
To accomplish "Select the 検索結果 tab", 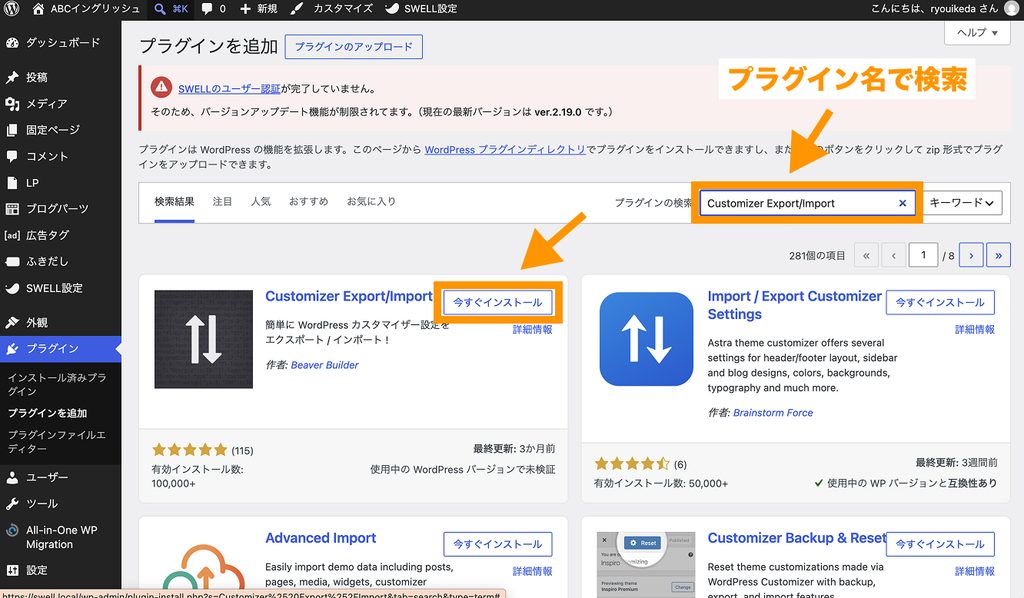I will coord(174,202).
